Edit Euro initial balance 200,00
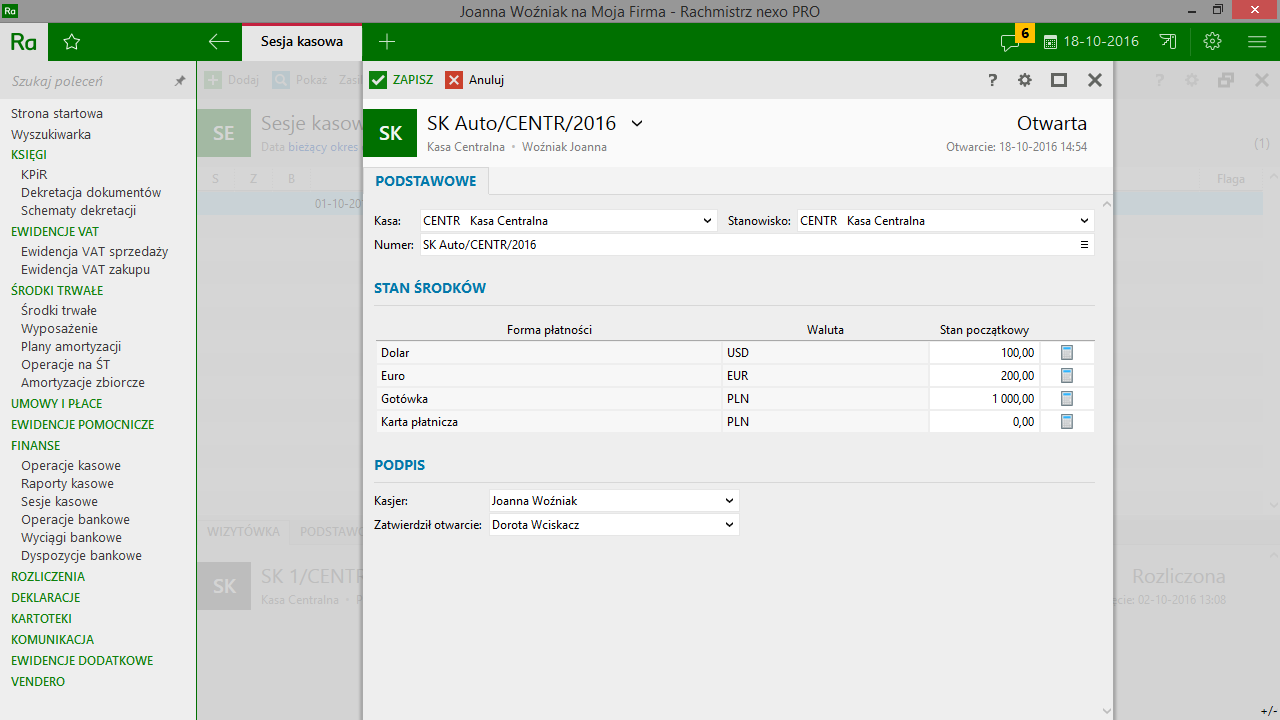 click(x=984, y=376)
